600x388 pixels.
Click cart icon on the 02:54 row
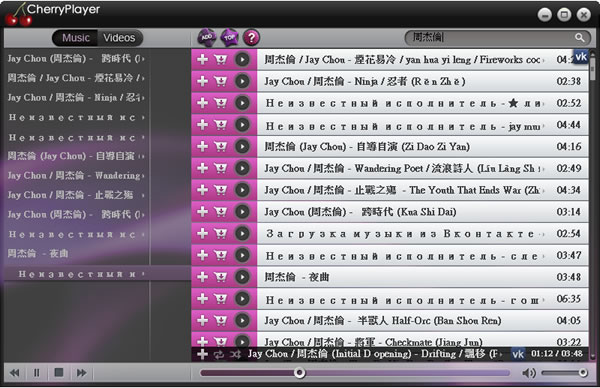click(x=220, y=234)
